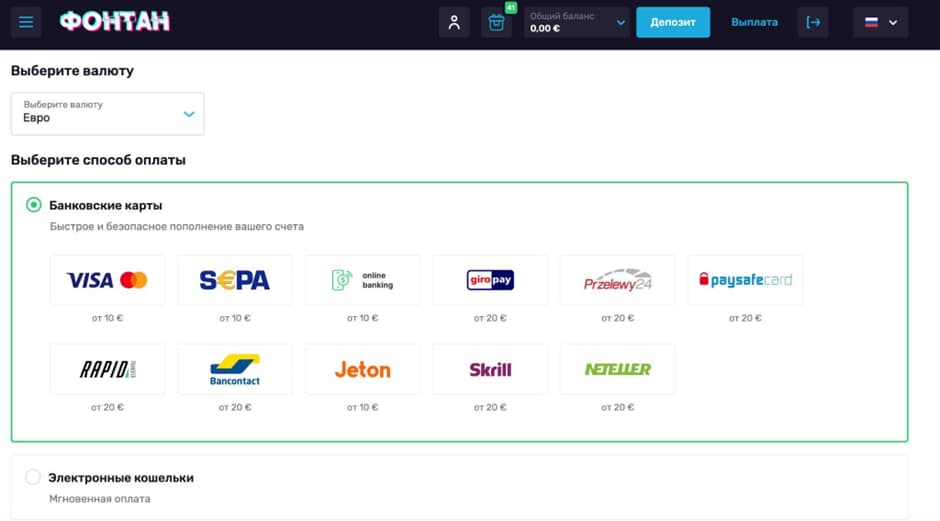The height and width of the screenshot is (521, 940).
Task: Select the SEPA payment option
Action: pos(235,280)
